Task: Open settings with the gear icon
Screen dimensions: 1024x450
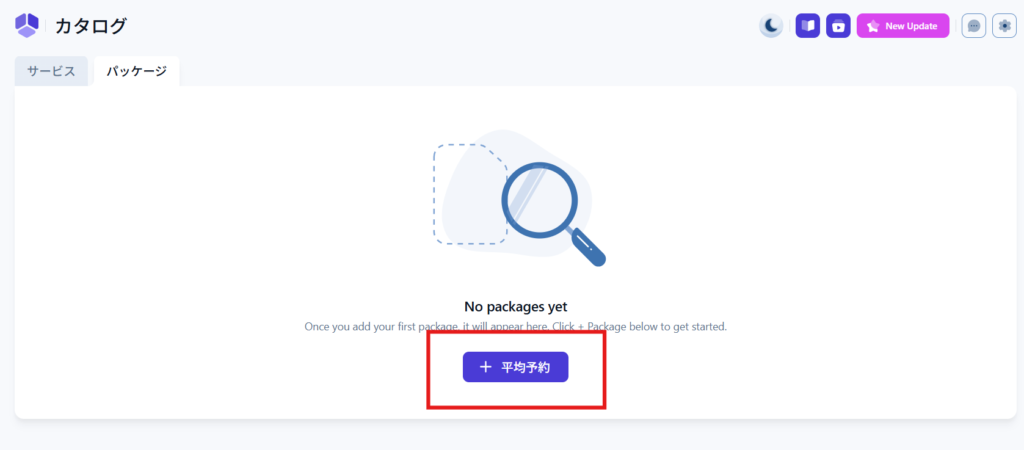Action: (x=1004, y=26)
